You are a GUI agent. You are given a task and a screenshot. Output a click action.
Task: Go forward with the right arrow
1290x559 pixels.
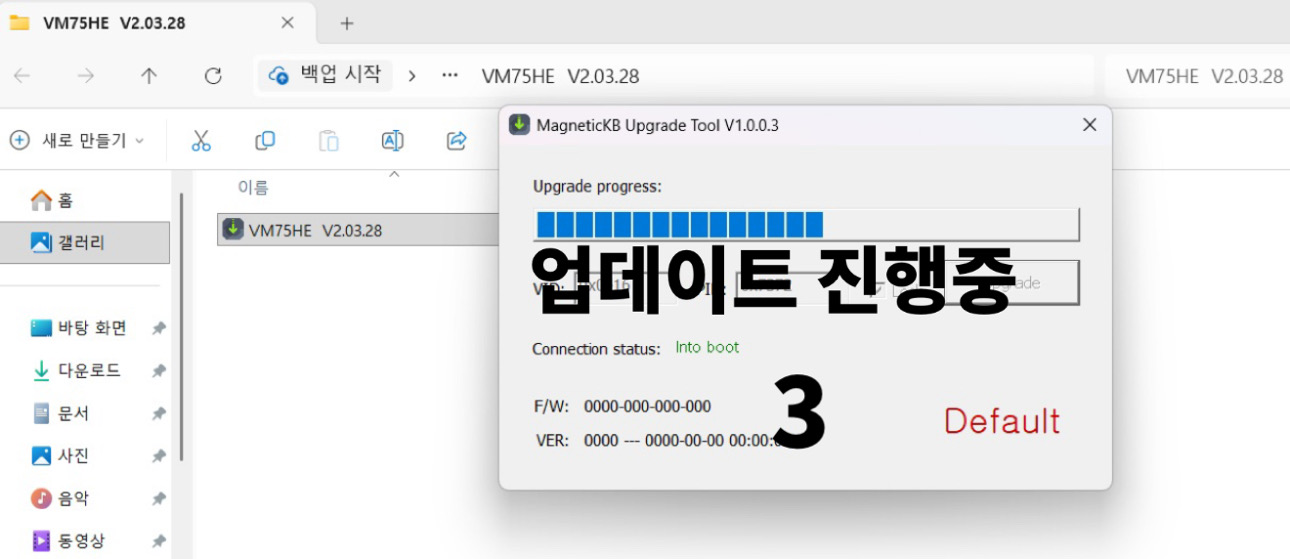point(86,76)
